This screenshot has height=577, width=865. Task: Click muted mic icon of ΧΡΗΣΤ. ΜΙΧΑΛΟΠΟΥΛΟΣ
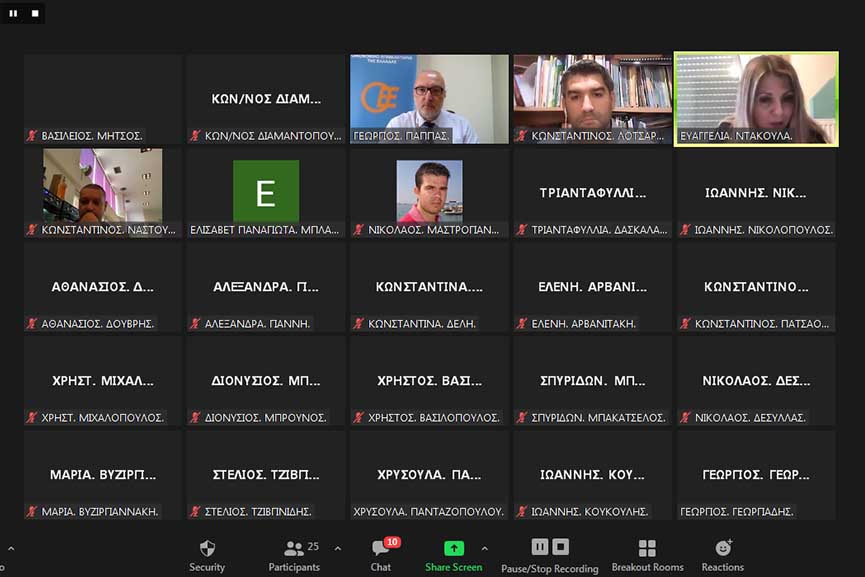pyautogui.click(x=31, y=418)
